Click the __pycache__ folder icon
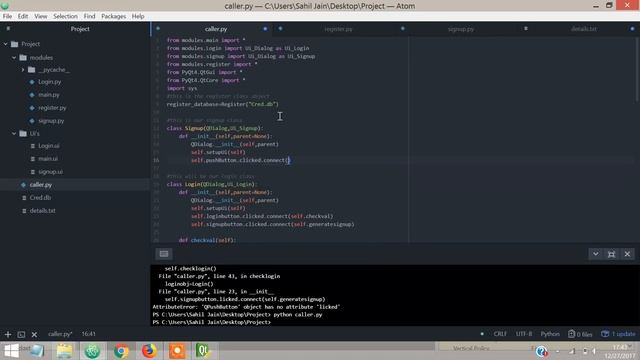The image size is (640, 360). [x=31, y=70]
